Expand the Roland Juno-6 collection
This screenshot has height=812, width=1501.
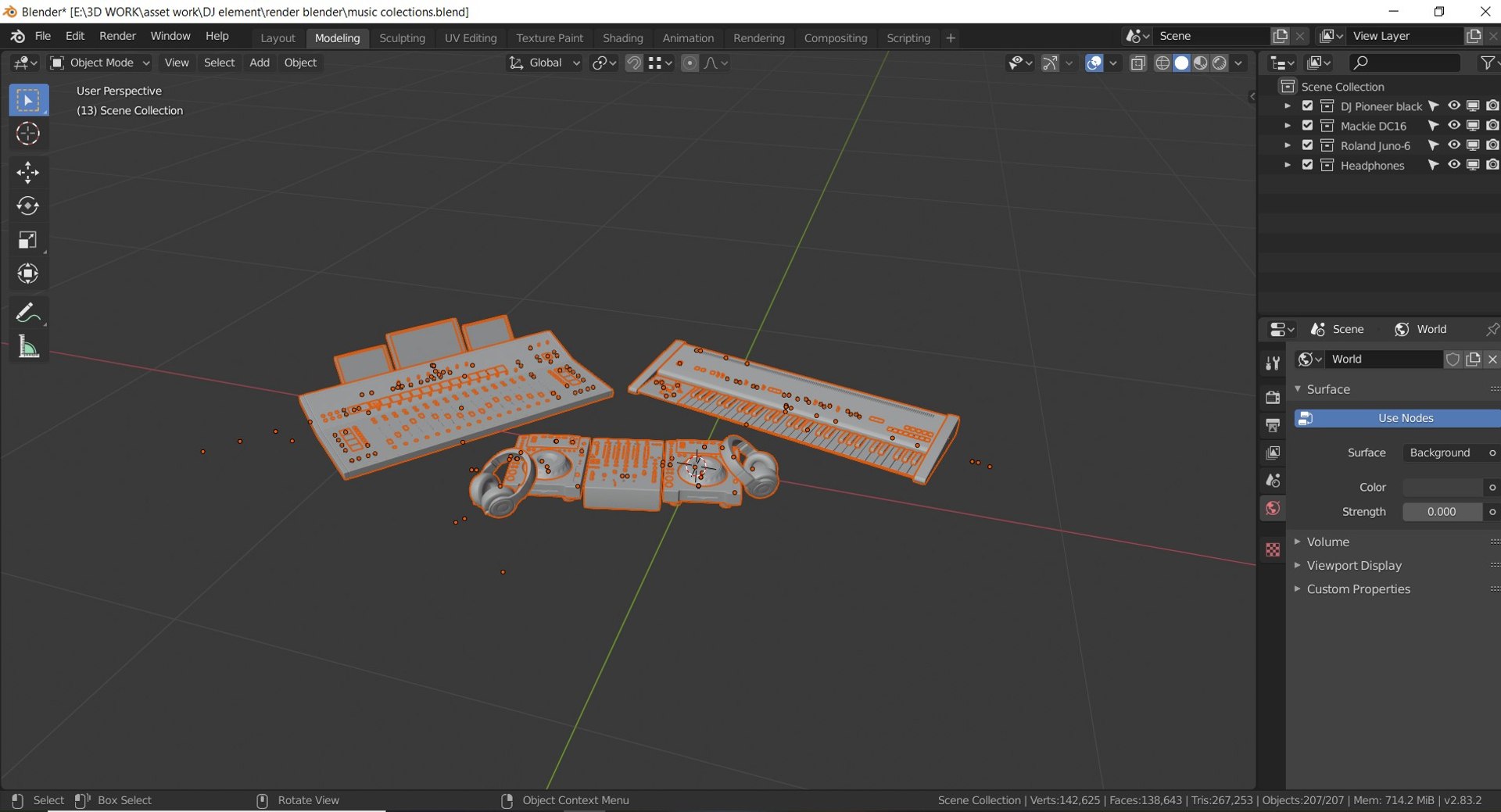click(x=1287, y=145)
